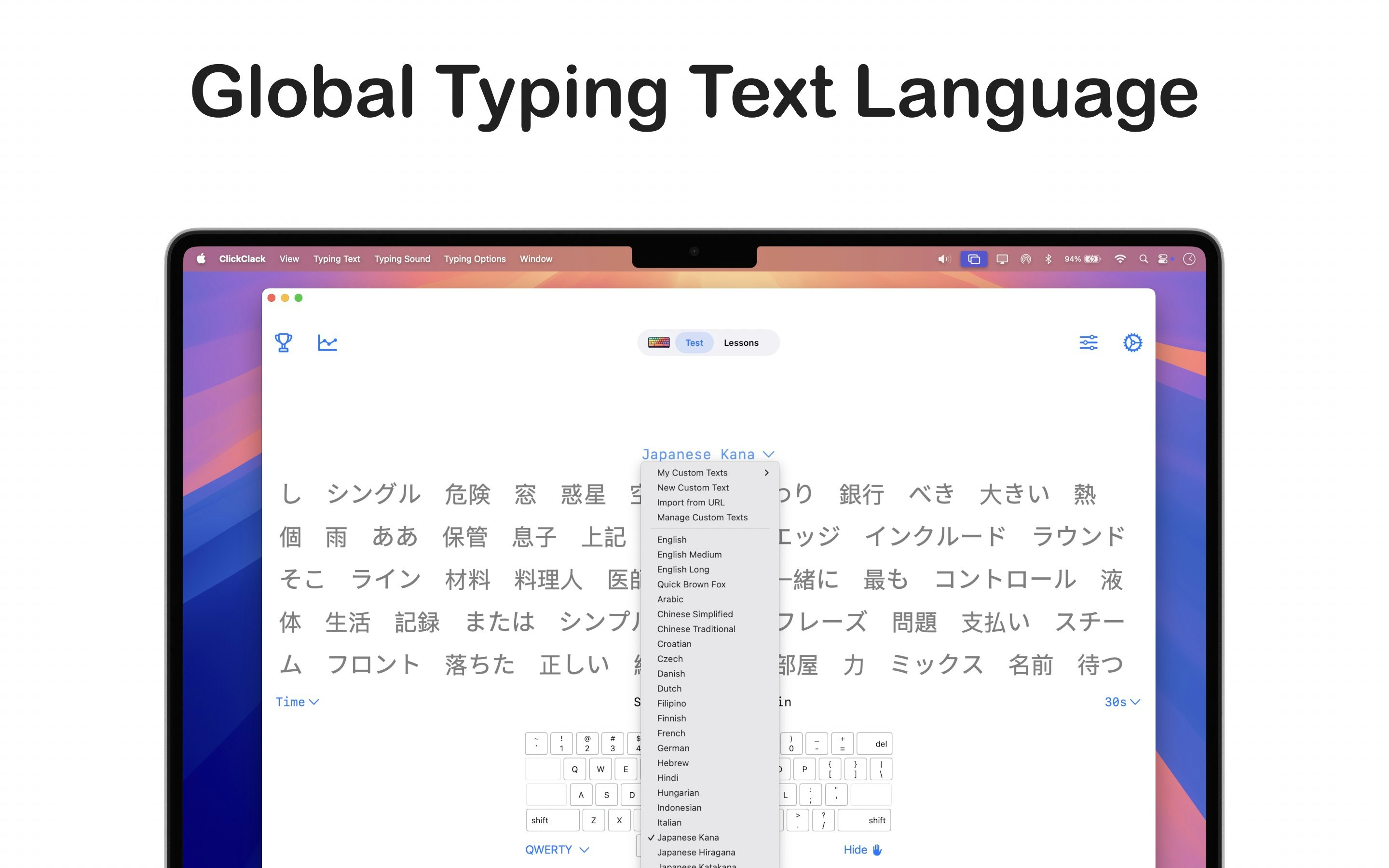Collapse the Japanese Kana language dropdown
1389x868 pixels.
708,454
